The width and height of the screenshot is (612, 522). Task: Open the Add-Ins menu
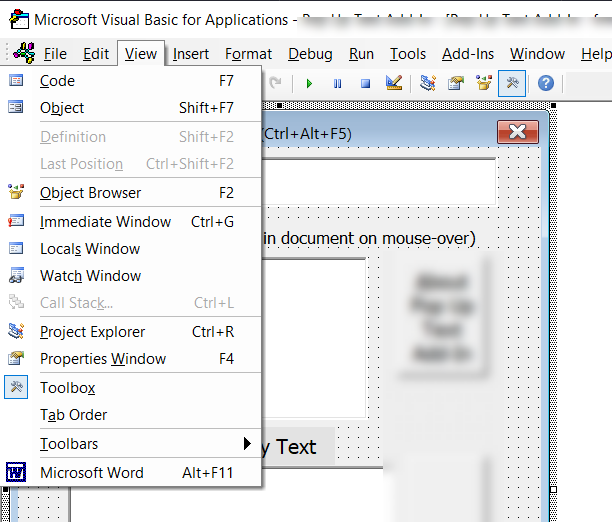[x=468, y=54]
